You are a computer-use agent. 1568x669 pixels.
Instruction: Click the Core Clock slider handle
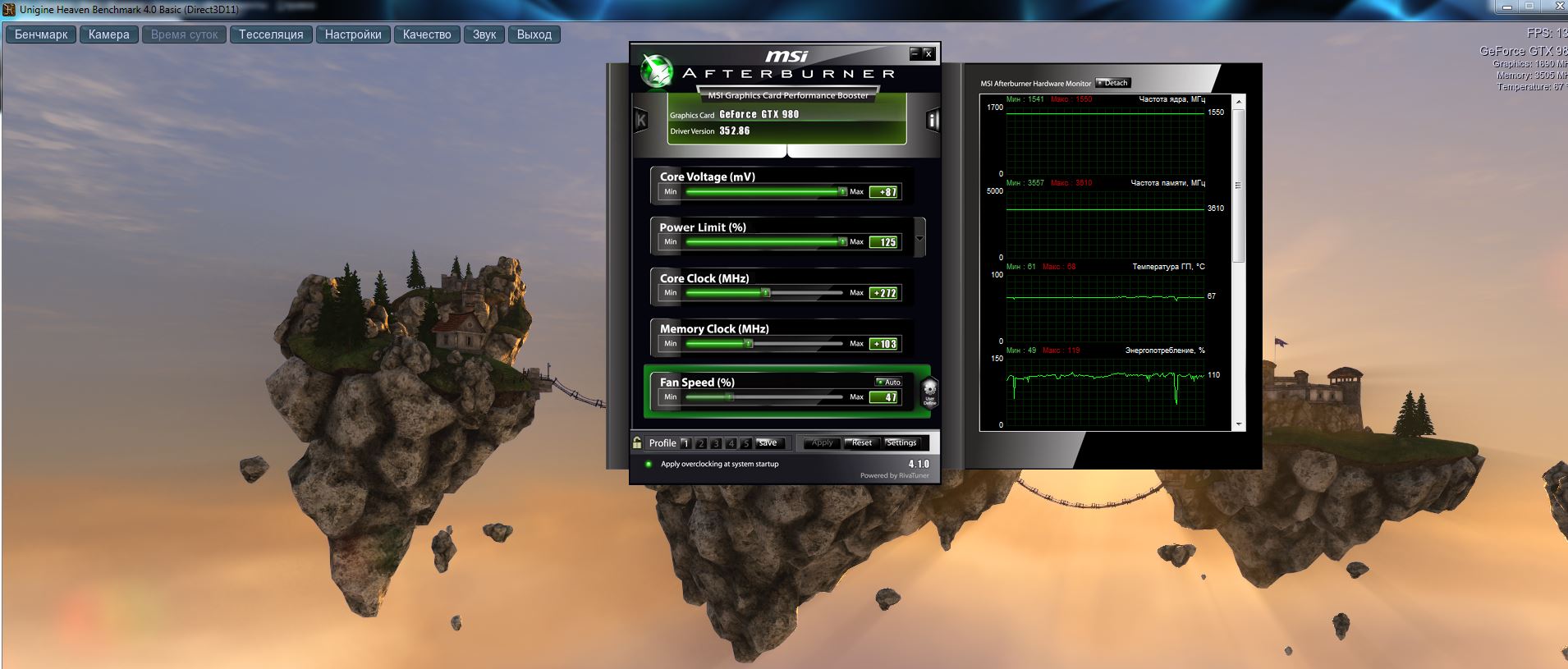[766, 293]
